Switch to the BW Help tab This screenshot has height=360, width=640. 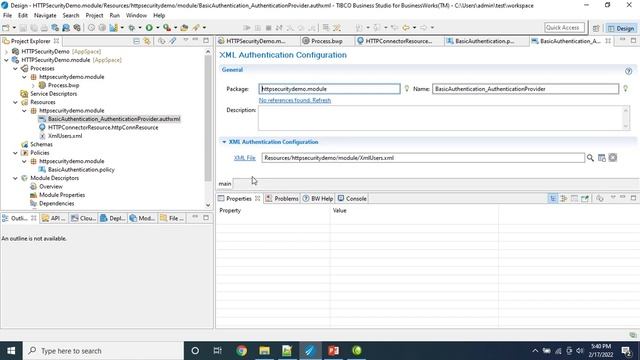click(x=318, y=198)
